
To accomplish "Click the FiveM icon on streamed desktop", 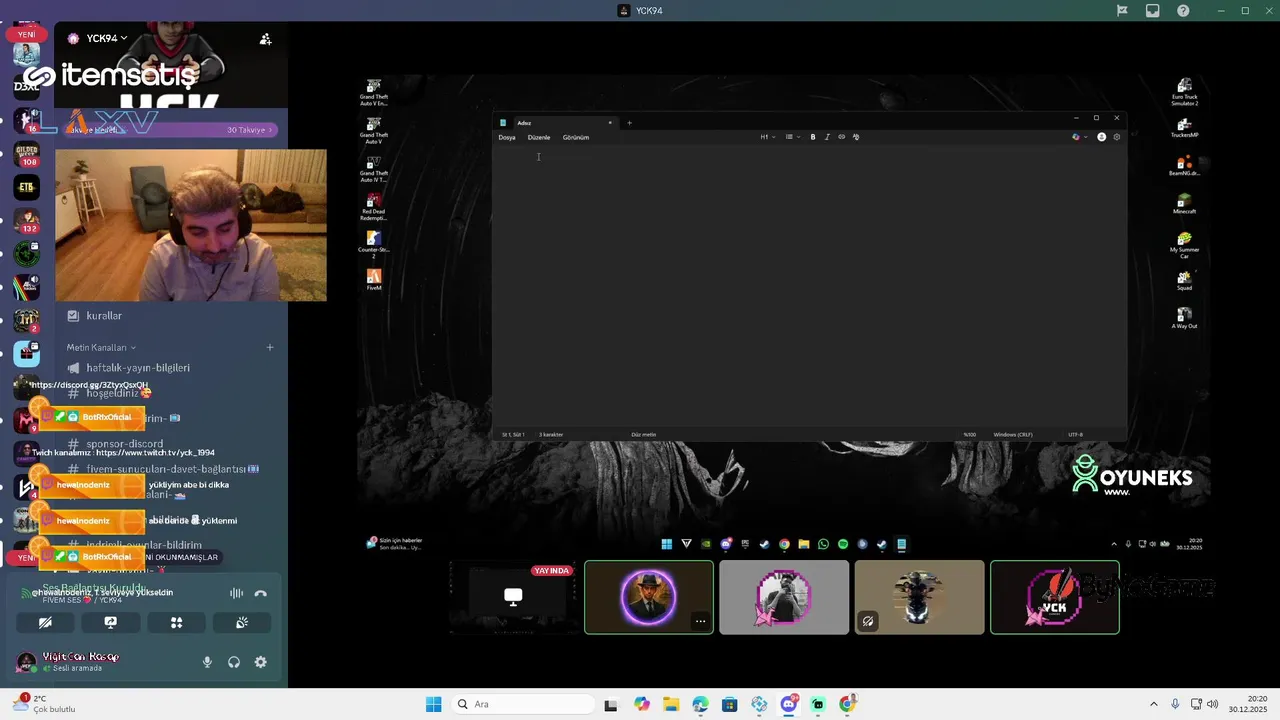I will 374,279.
